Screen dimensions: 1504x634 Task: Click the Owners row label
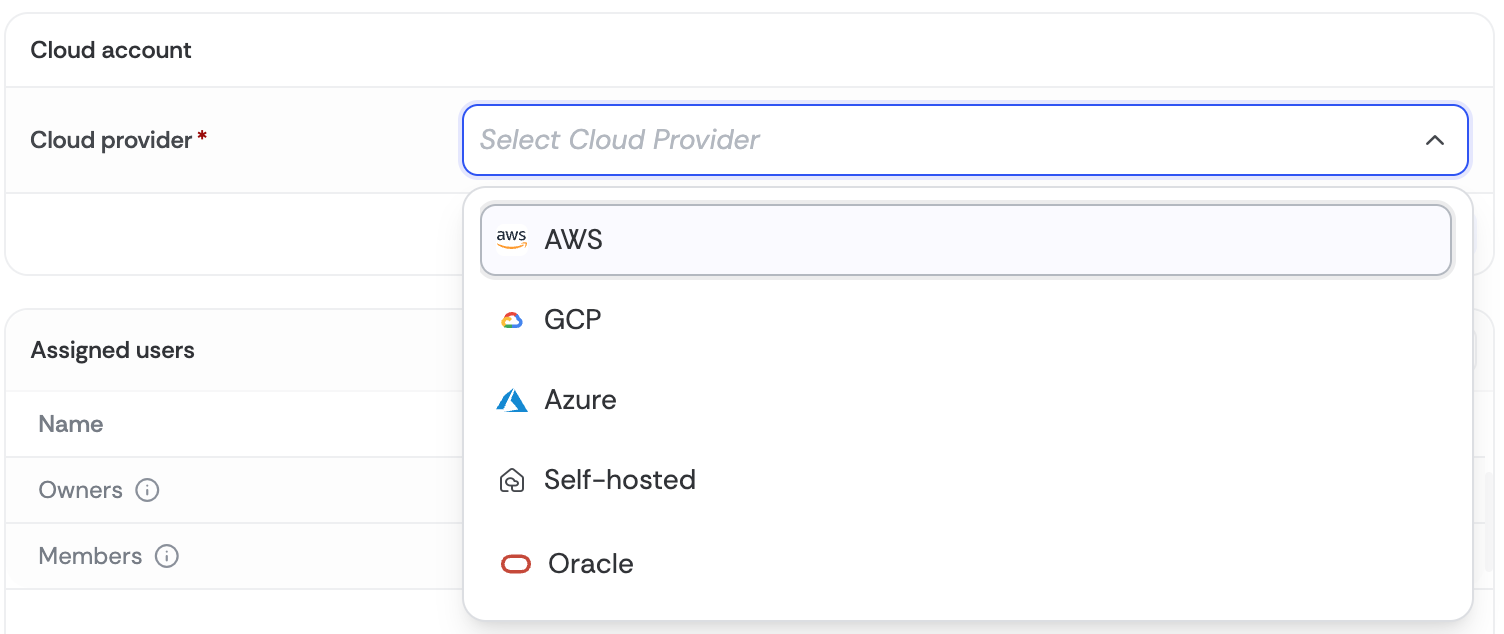(x=81, y=491)
